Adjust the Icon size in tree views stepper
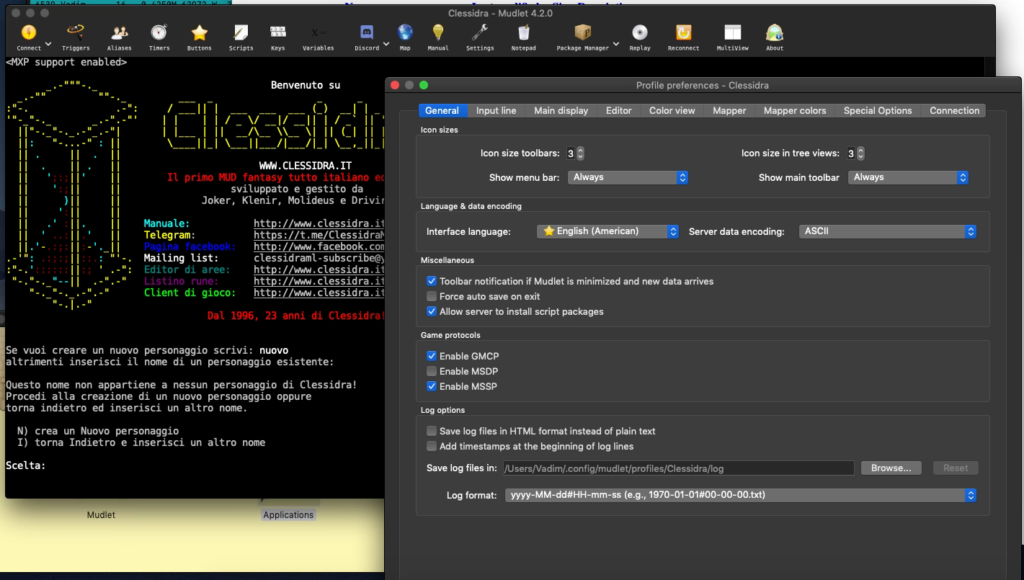This screenshot has height=580, width=1024. (x=861, y=153)
